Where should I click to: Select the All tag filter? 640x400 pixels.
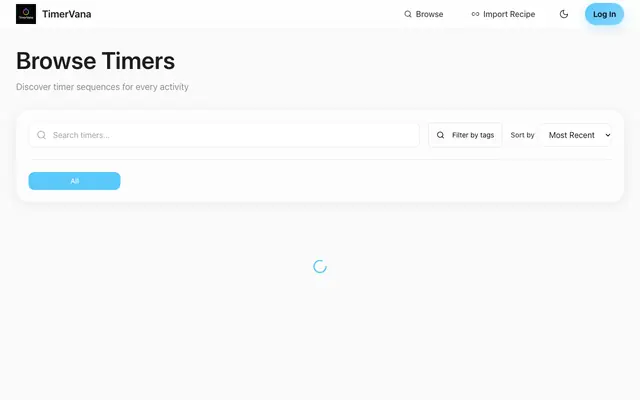(x=74, y=181)
